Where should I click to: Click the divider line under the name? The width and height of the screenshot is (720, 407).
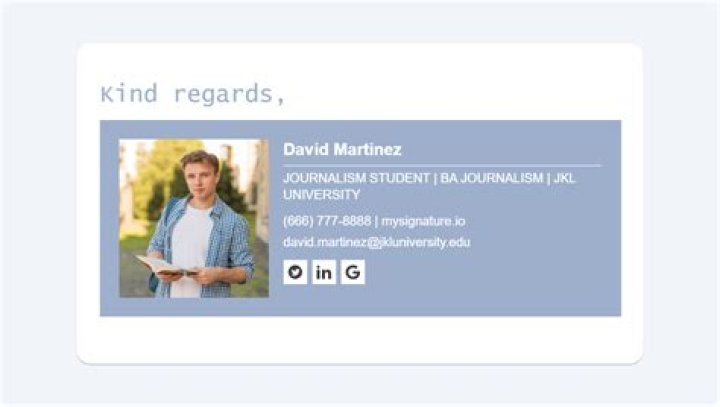pos(442,165)
